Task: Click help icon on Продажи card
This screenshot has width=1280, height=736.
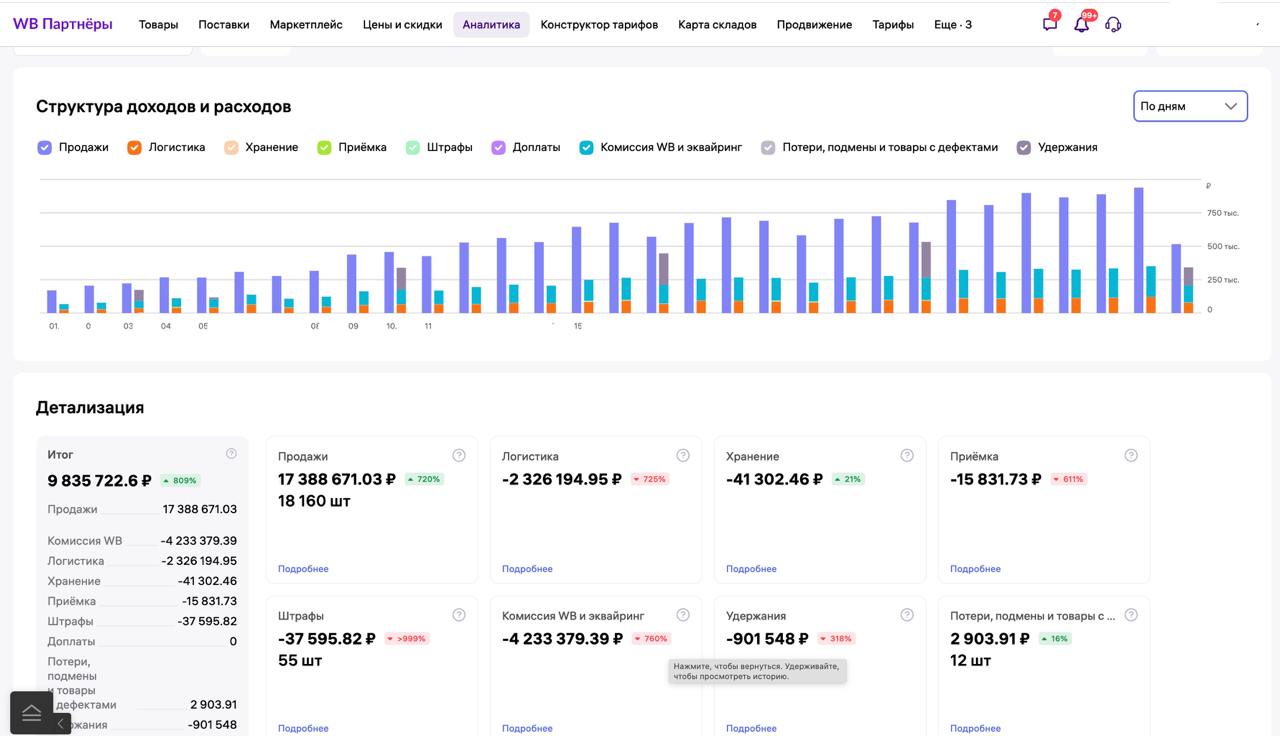Action: [x=459, y=455]
